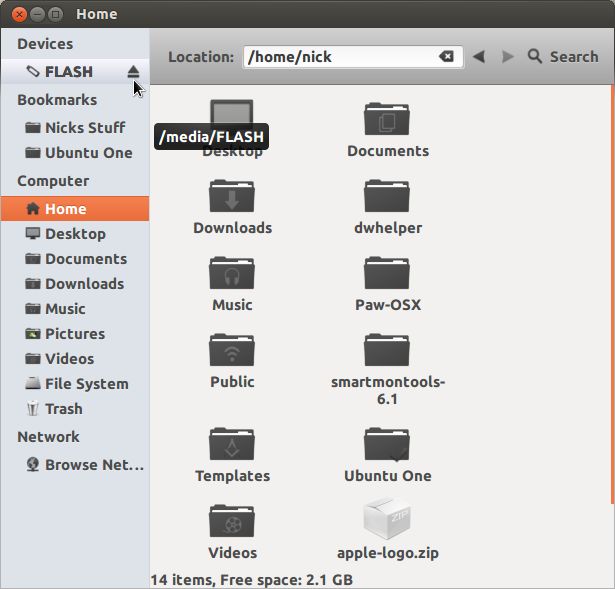Click the vertical scrollbar of file pane
This screenshot has width=615, height=589.
(612, 294)
